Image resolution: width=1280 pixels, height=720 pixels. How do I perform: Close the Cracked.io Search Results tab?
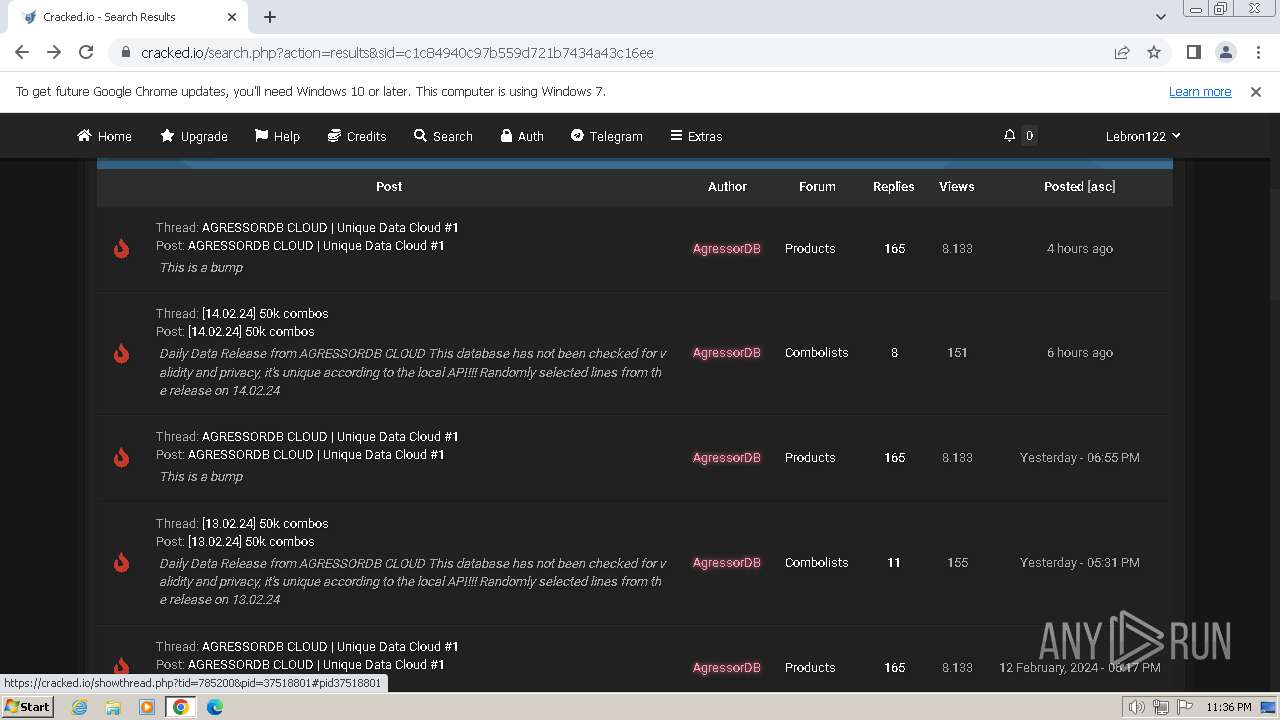(x=232, y=16)
